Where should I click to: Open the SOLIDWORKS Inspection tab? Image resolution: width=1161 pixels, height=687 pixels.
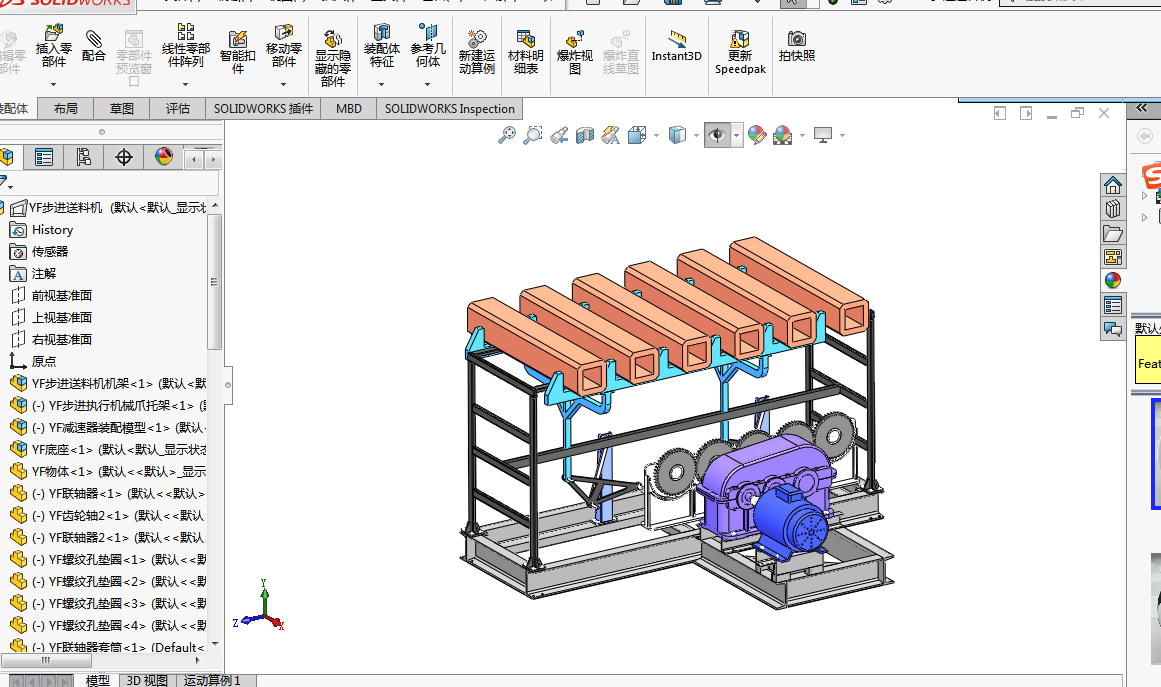(450, 109)
